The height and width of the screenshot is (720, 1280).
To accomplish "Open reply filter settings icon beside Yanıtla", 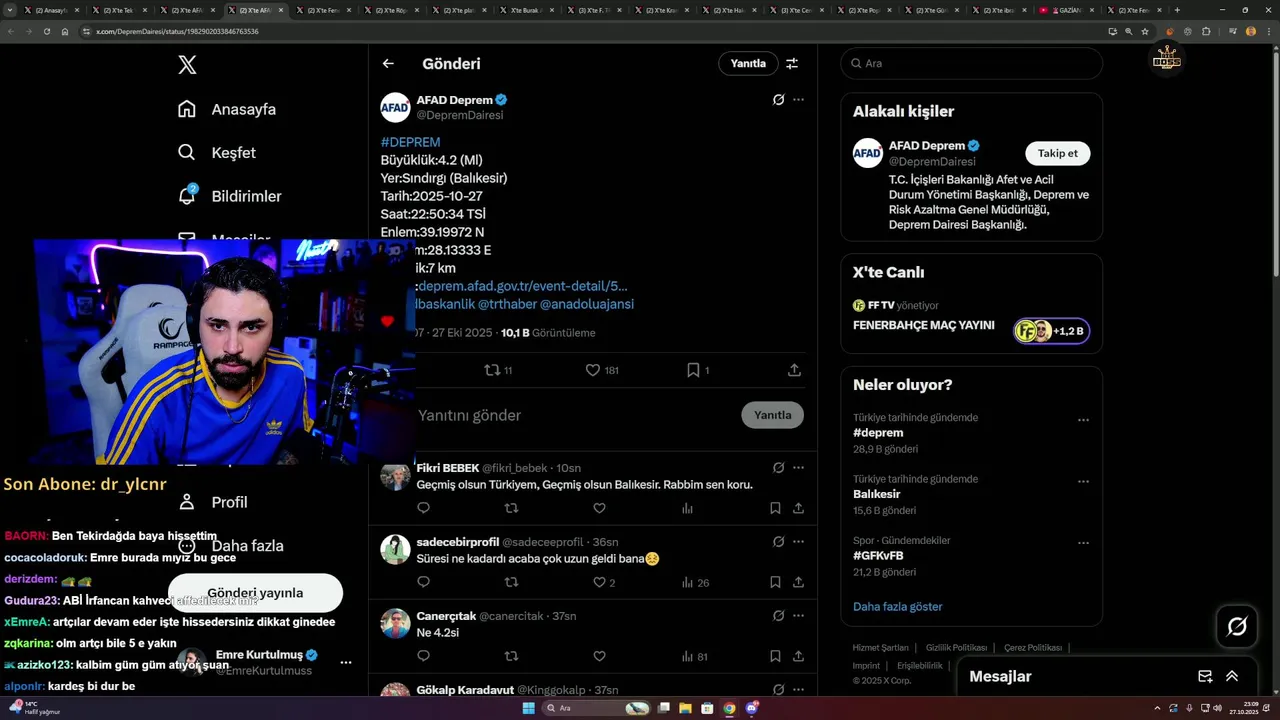I will click(x=792, y=63).
